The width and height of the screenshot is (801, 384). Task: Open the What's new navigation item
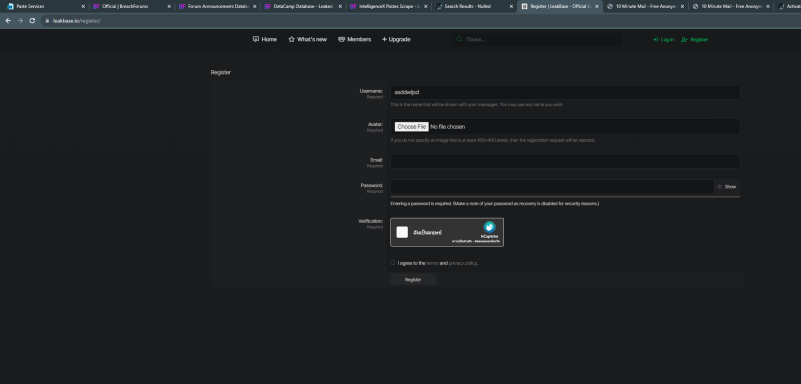tap(308, 39)
